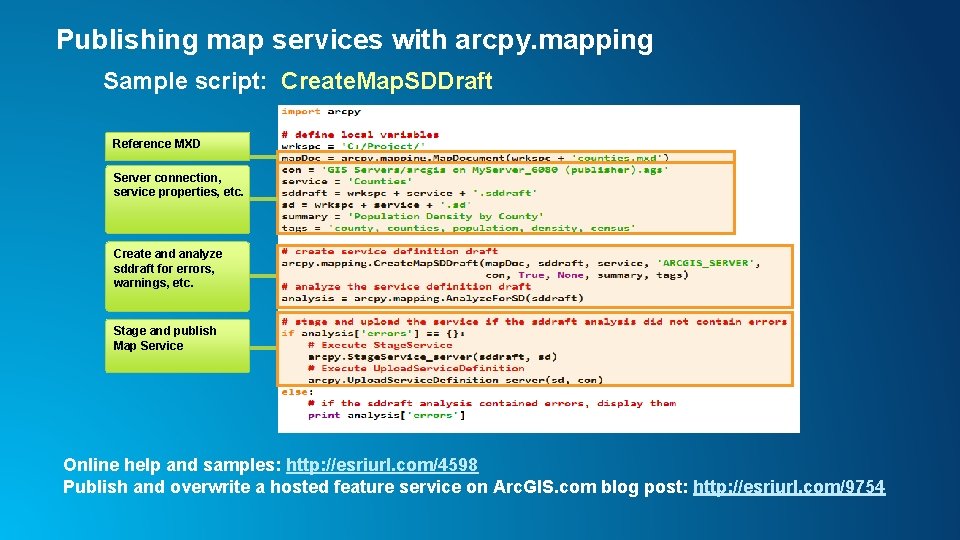Click the 'else:' code line

[298, 391]
